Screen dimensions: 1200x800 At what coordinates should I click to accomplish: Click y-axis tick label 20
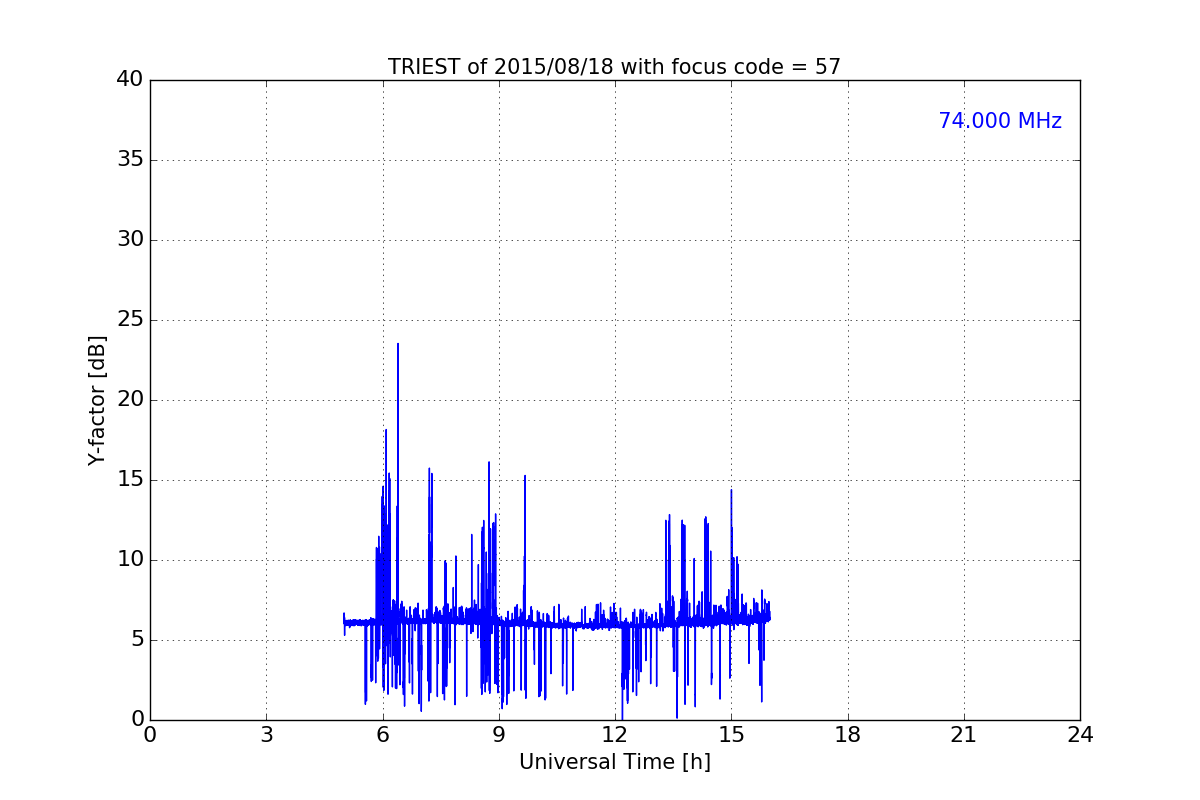coord(130,400)
